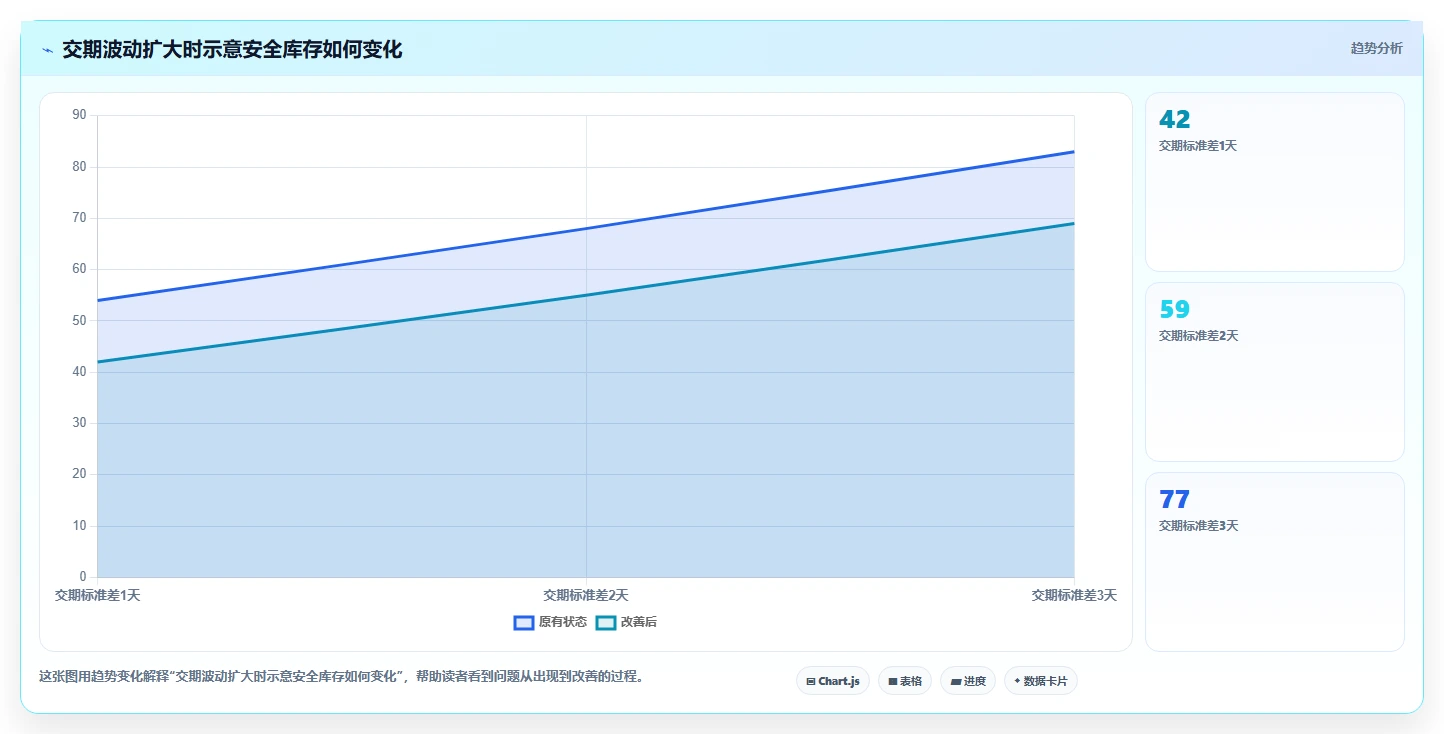1444x734 pixels.
Task: Click the description text below the chart
Action: click(344, 676)
